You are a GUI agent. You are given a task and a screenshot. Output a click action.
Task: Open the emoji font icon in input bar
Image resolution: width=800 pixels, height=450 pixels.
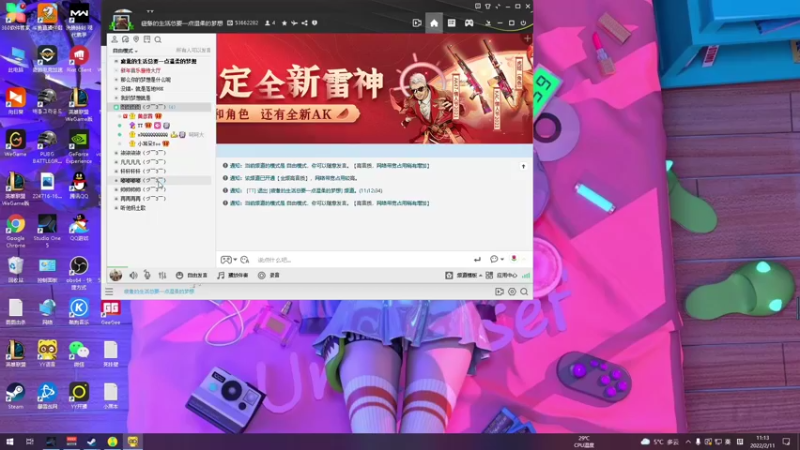(245, 260)
